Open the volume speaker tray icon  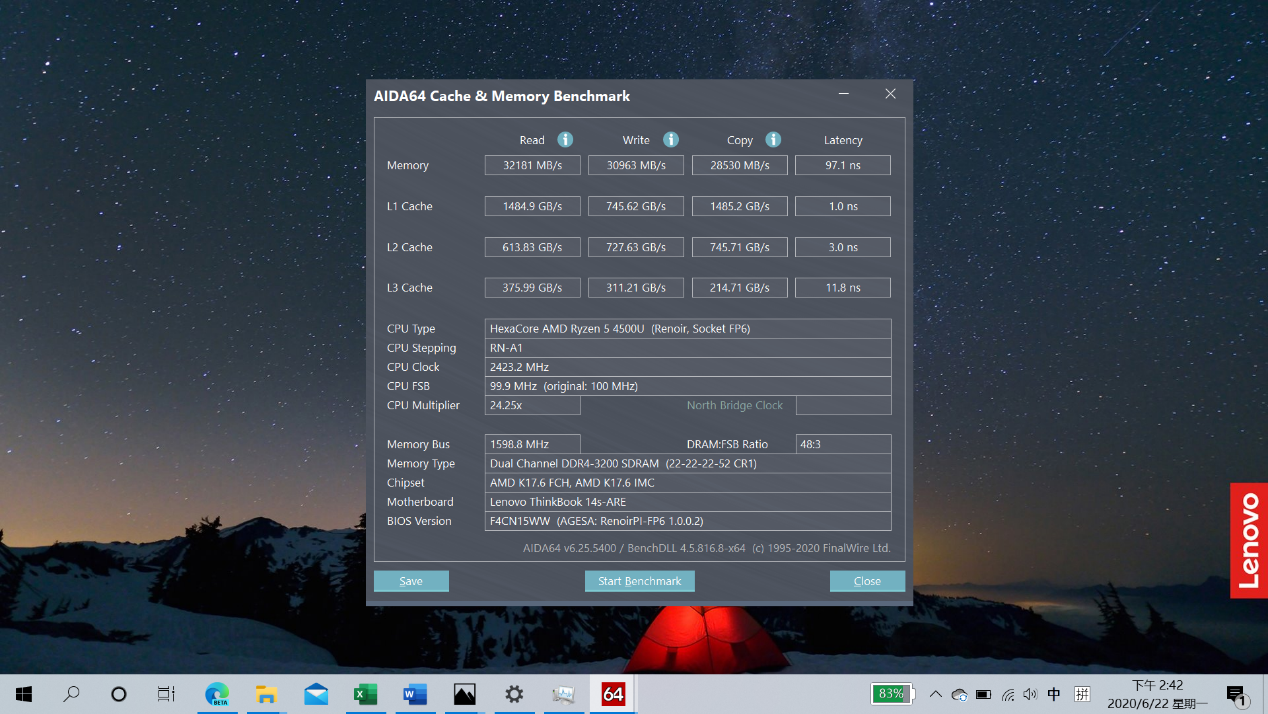[1030, 694]
